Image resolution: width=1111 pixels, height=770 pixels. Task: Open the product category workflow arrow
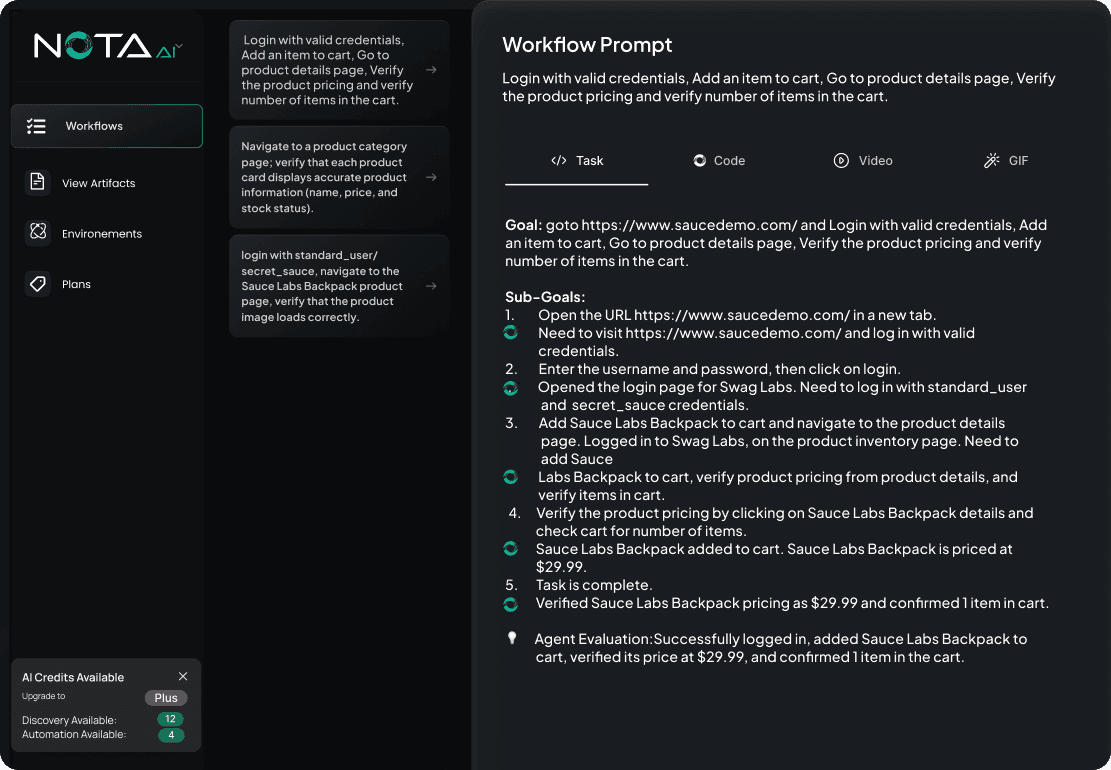(x=431, y=177)
